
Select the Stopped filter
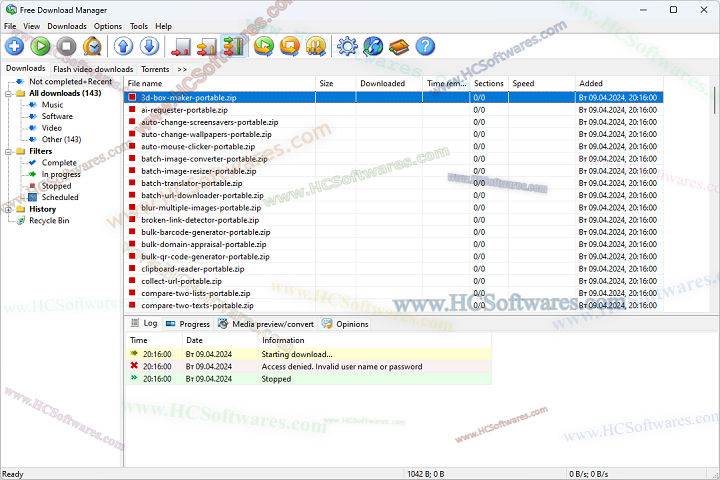click(x=56, y=186)
